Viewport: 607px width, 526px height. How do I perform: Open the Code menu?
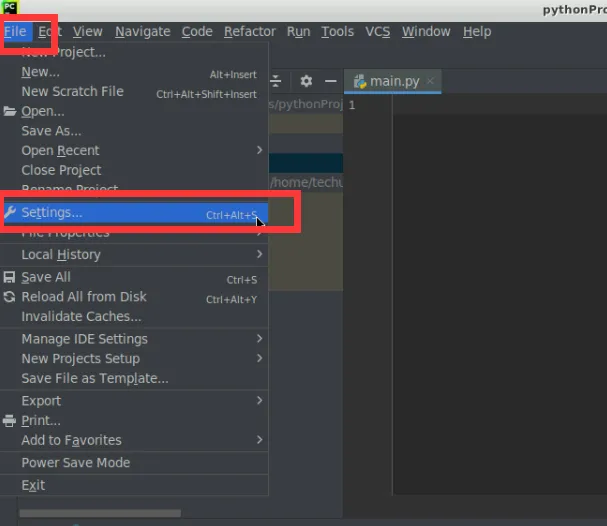click(x=197, y=31)
